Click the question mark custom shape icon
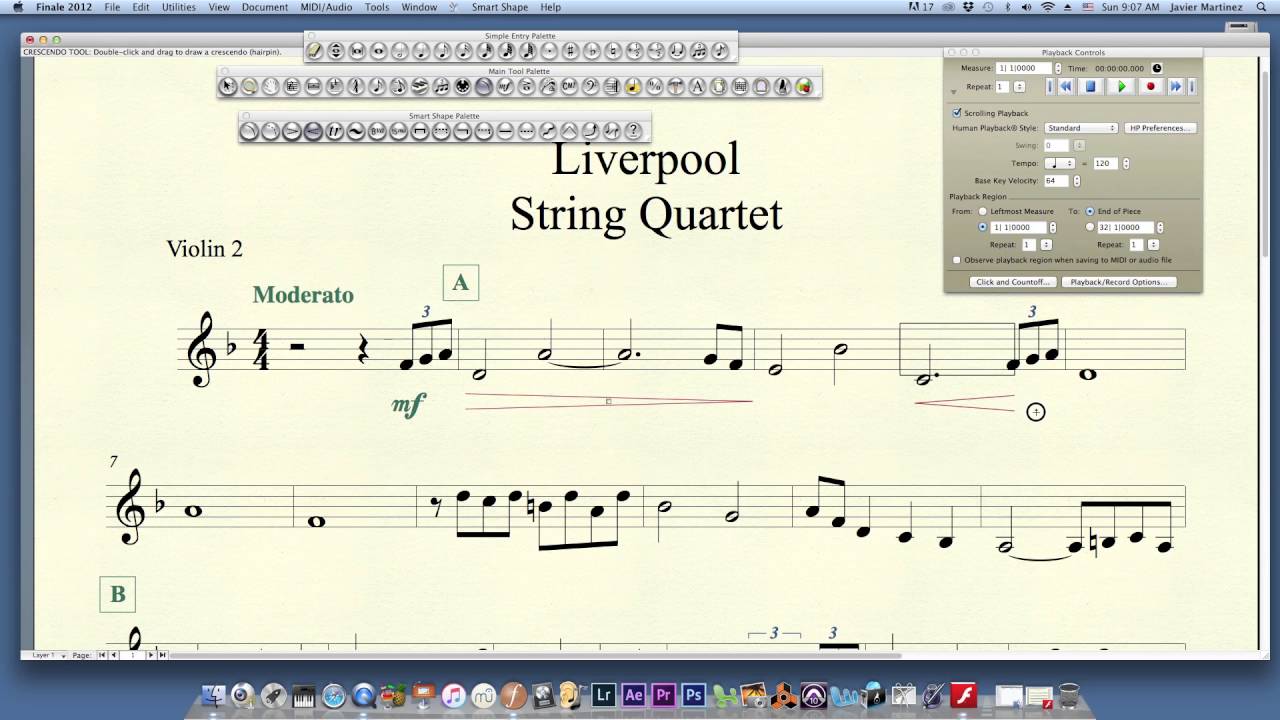Screen dimensions: 1280x720 click(x=634, y=131)
